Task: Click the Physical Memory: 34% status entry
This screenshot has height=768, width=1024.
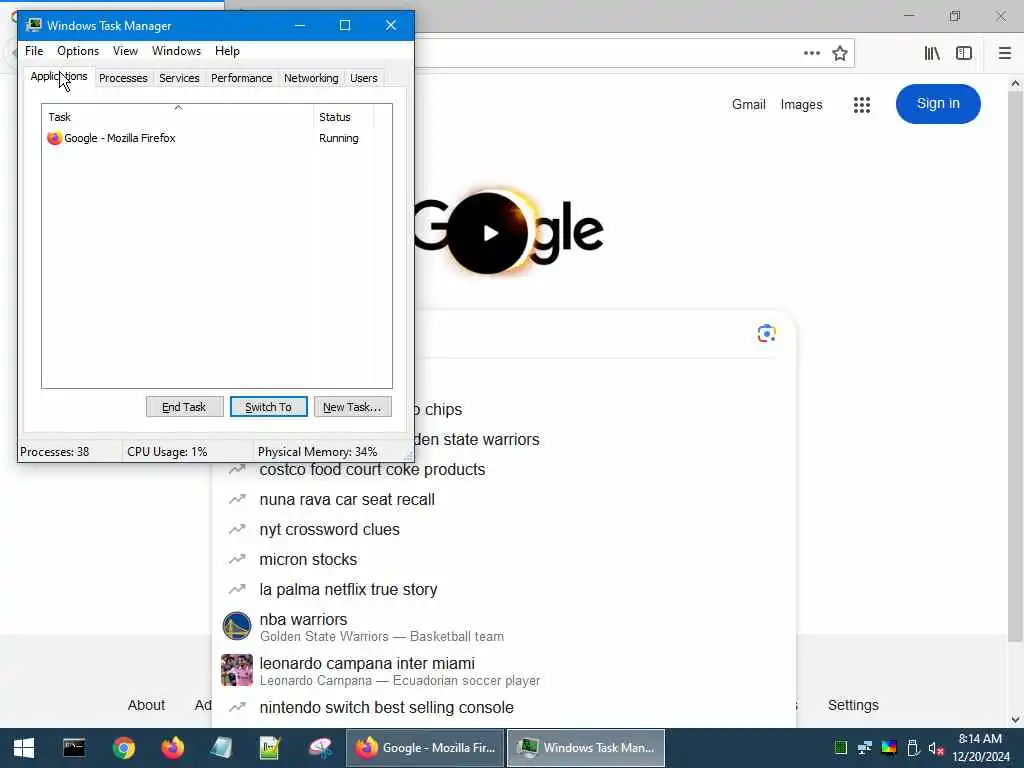Action: coord(317,452)
